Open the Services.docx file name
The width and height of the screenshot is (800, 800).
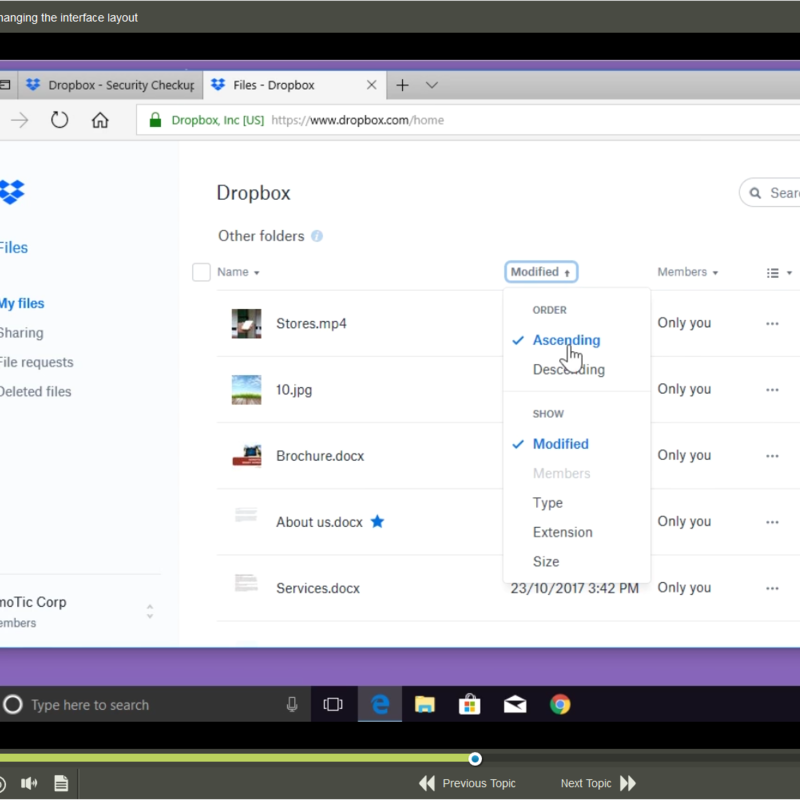(x=318, y=588)
